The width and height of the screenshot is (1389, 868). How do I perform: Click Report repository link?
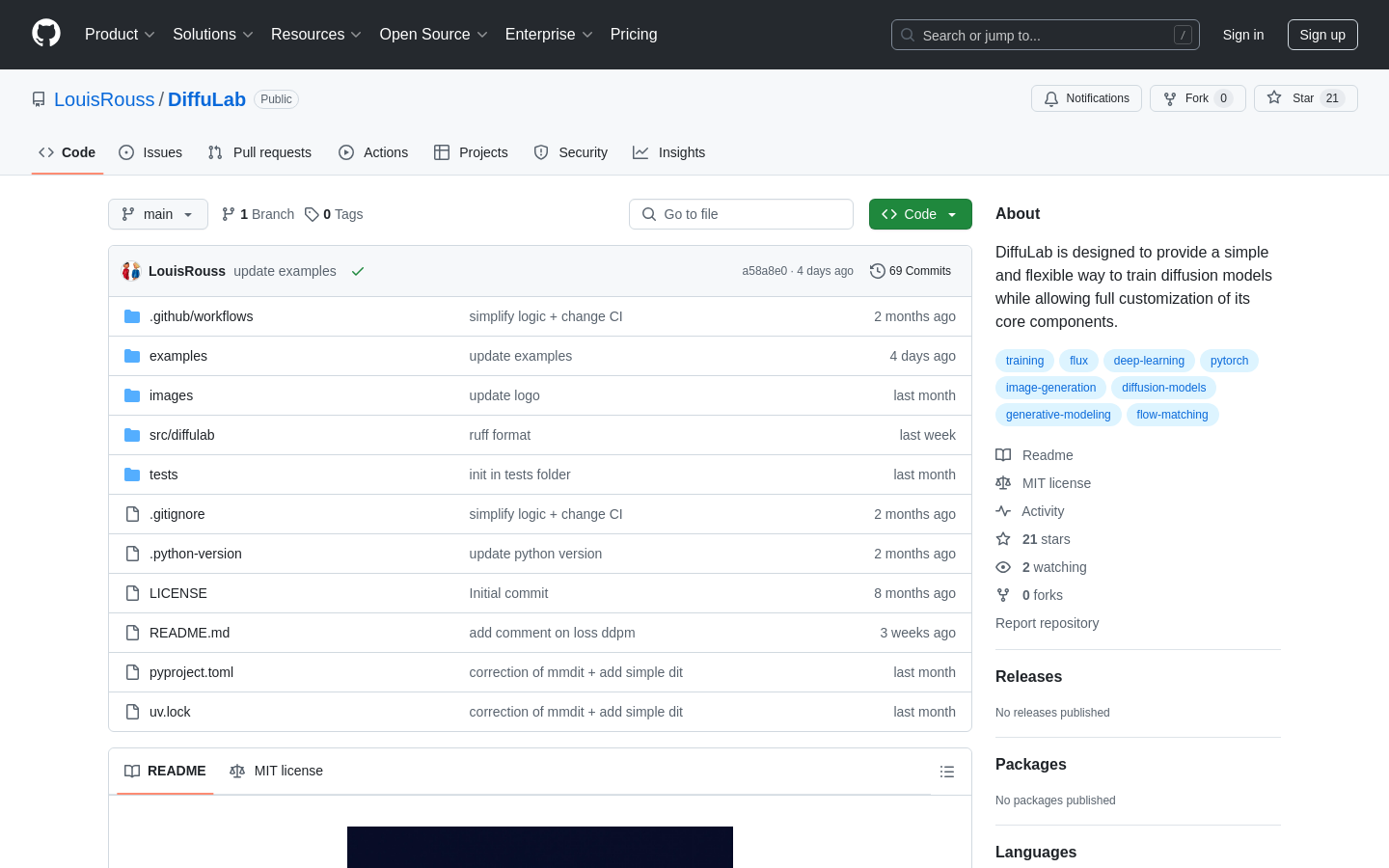click(1047, 623)
